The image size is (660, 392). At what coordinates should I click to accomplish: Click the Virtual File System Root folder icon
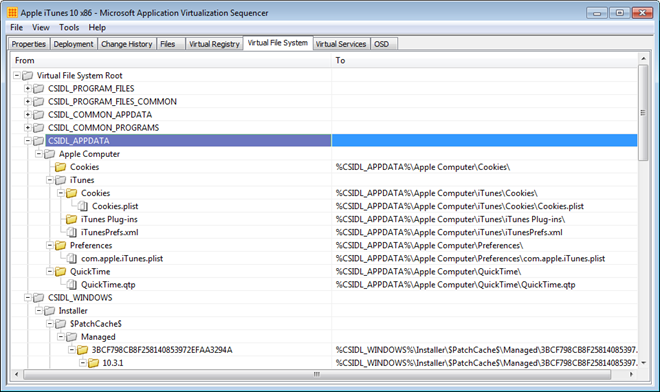pyautogui.click(x=28, y=76)
